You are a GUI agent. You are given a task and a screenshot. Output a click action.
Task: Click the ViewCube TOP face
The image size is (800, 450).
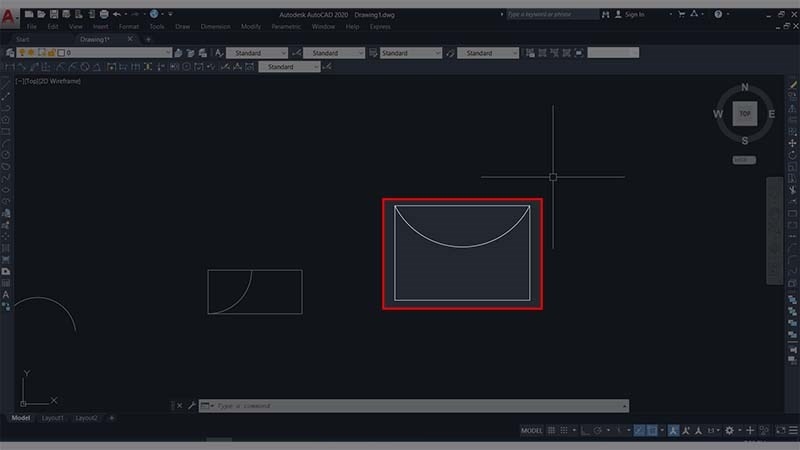(744, 114)
